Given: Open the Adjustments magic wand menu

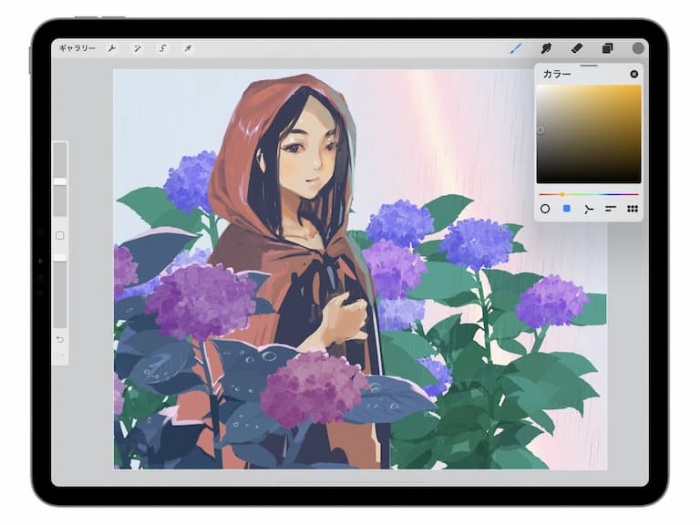Looking at the screenshot, I should click(x=137, y=48).
